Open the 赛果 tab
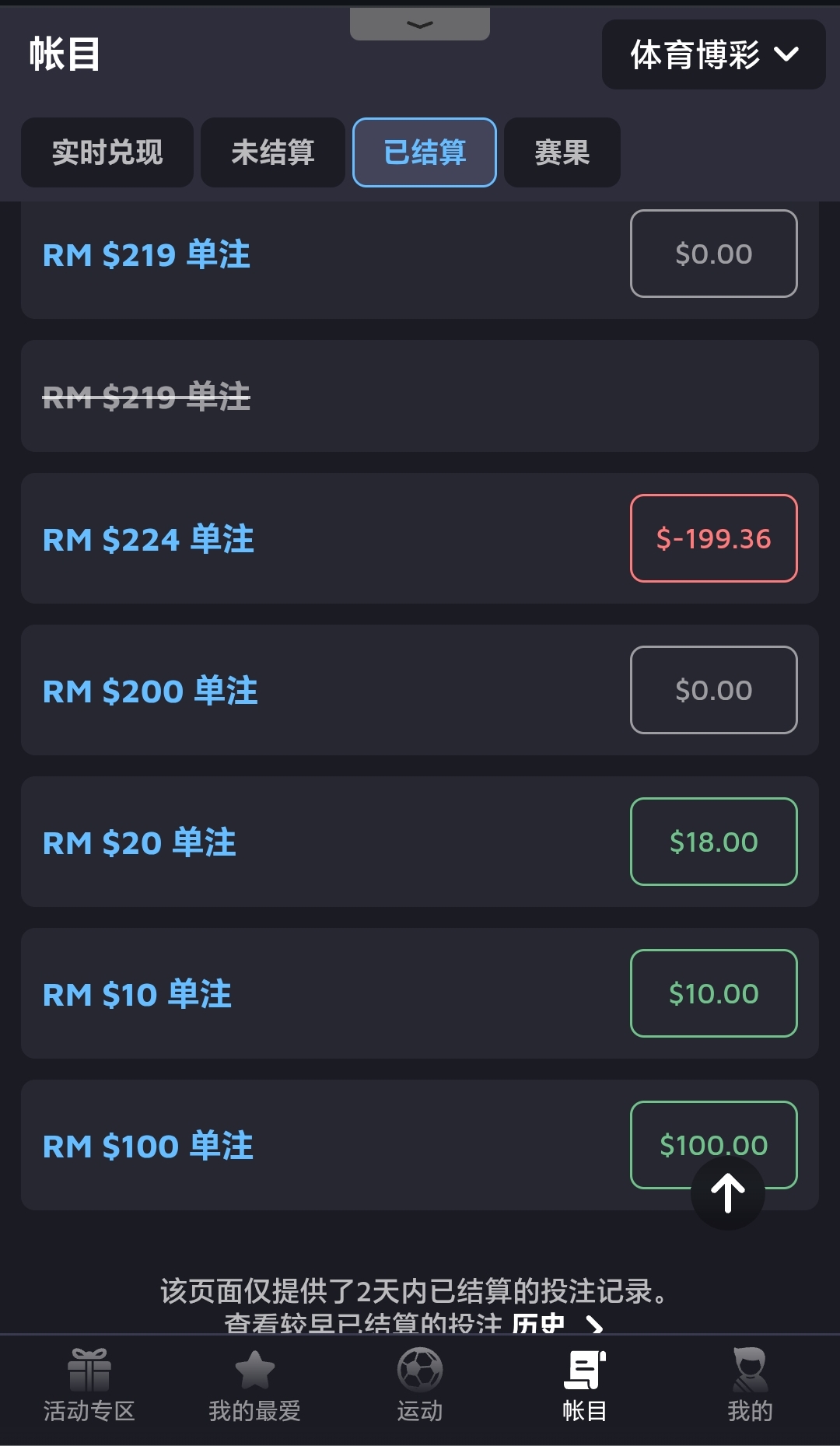 point(562,152)
